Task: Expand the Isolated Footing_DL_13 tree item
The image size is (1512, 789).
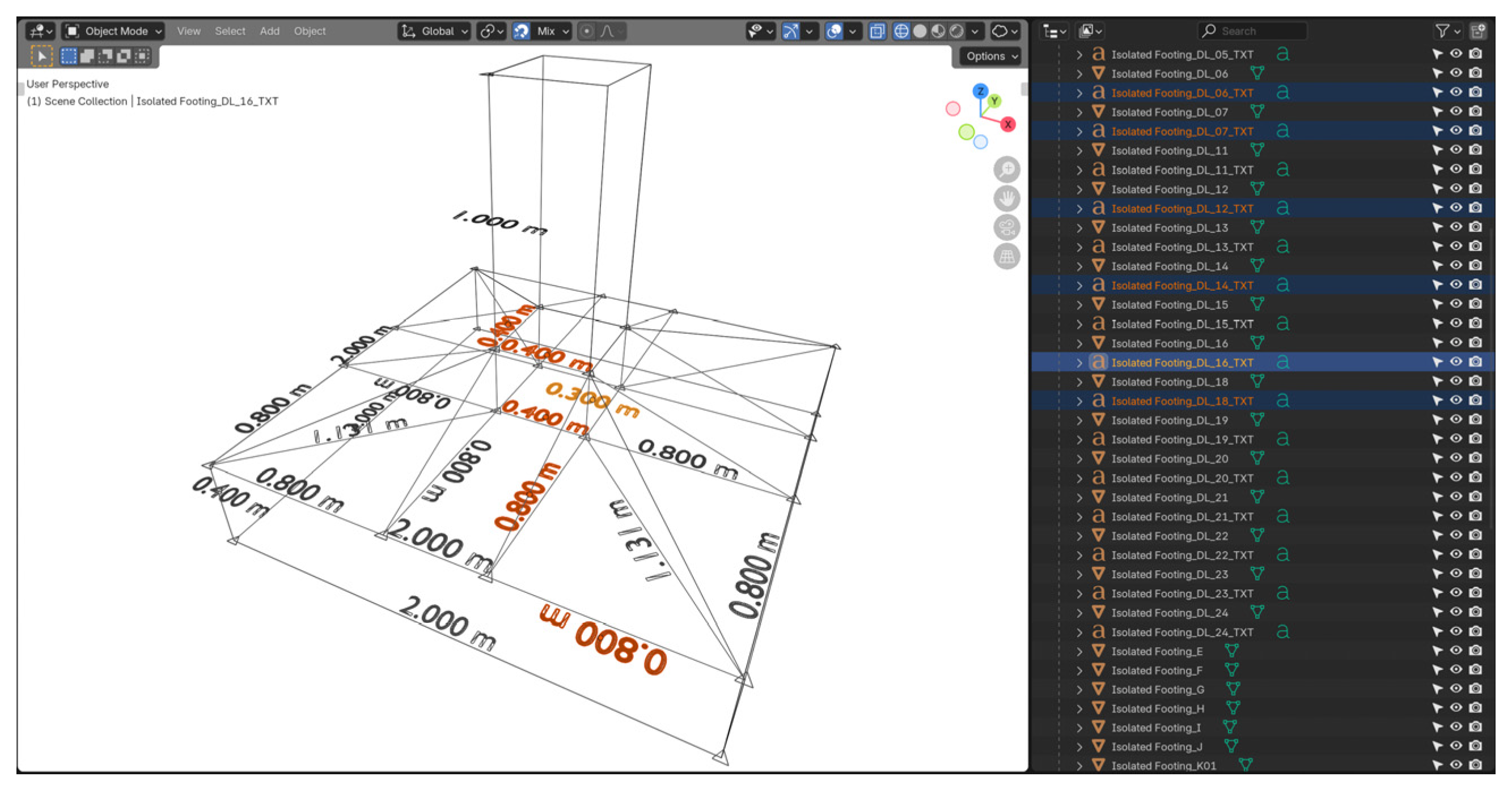Action: (x=1079, y=228)
